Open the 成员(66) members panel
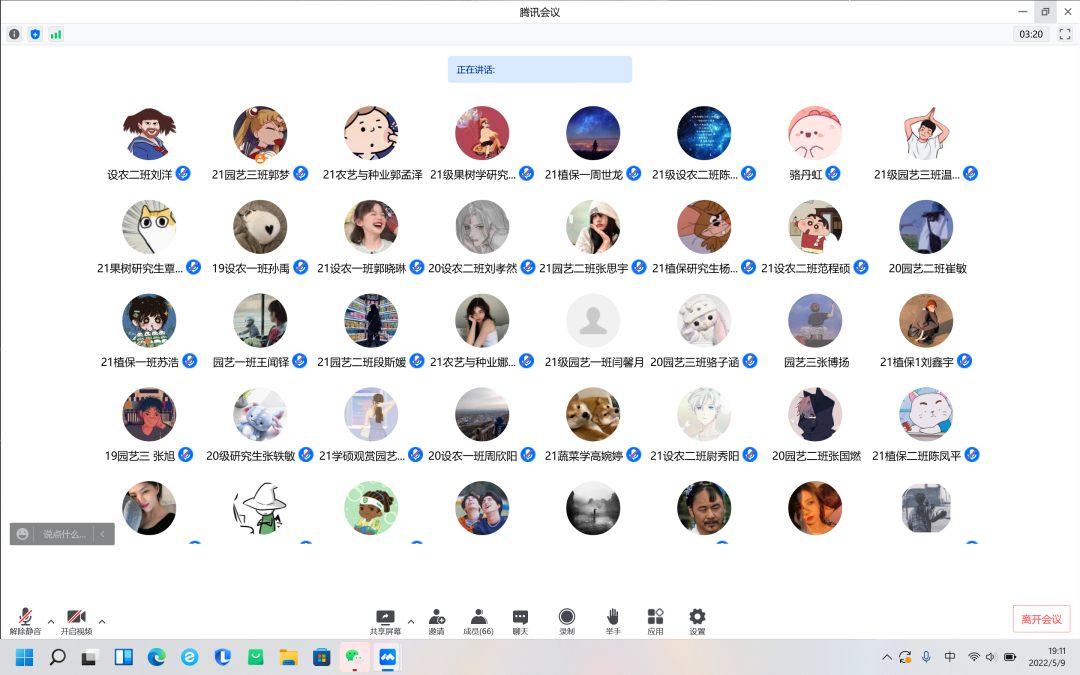The height and width of the screenshot is (675, 1080). [x=479, y=621]
